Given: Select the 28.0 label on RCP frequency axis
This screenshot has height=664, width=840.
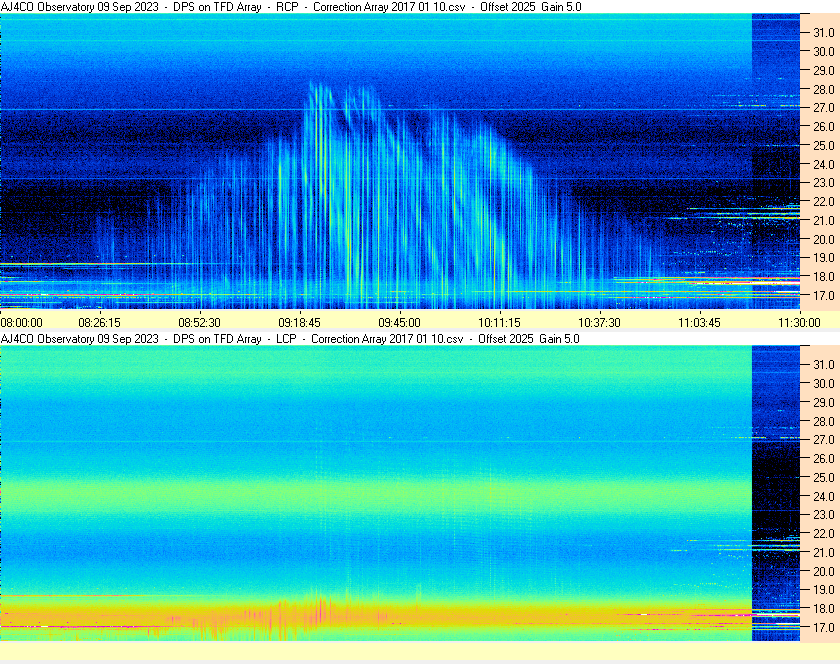Looking at the screenshot, I should (824, 89).
